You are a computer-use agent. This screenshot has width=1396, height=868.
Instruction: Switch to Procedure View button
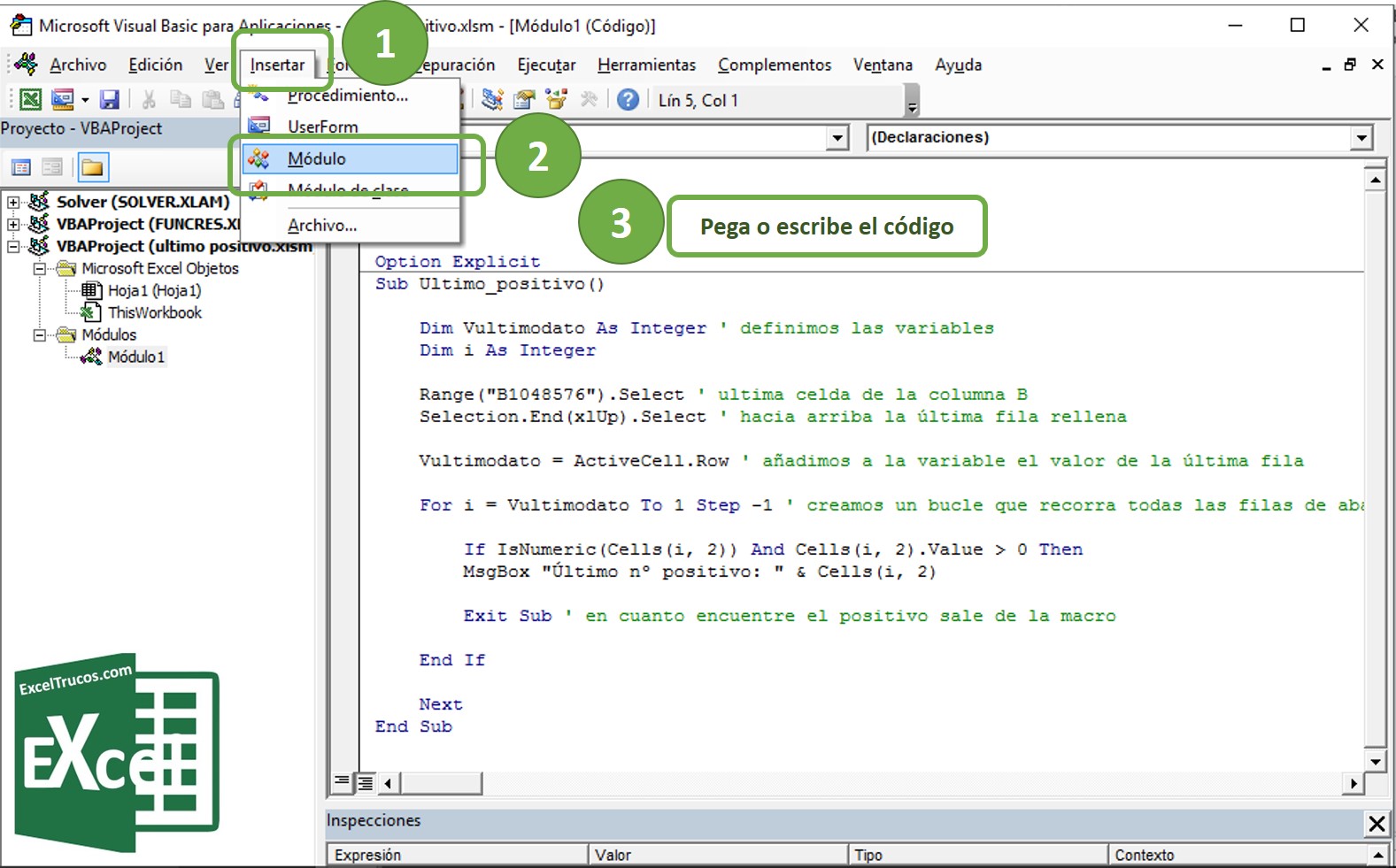click(342, 782)
